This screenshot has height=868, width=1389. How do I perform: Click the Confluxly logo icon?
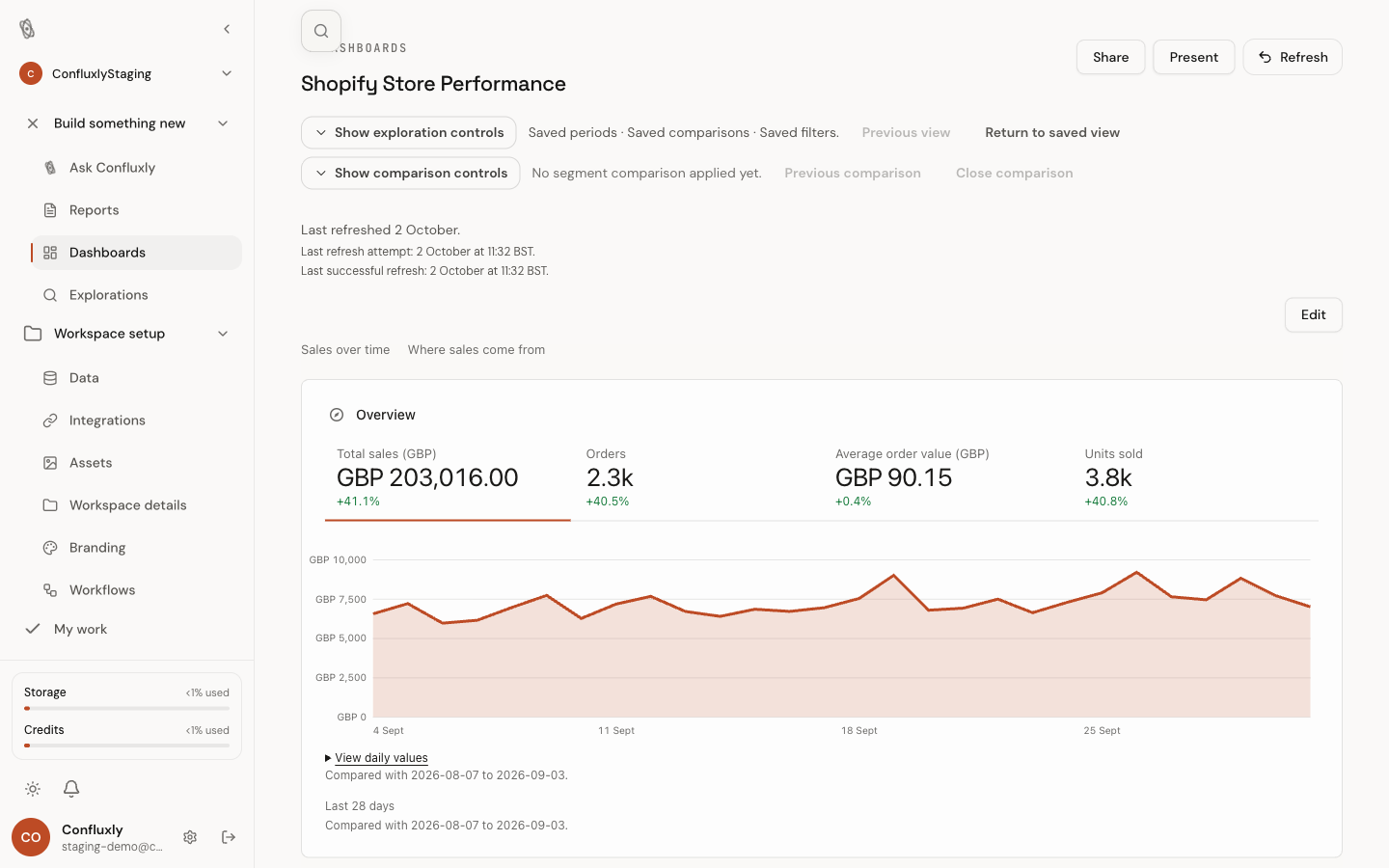pos(27,29)
